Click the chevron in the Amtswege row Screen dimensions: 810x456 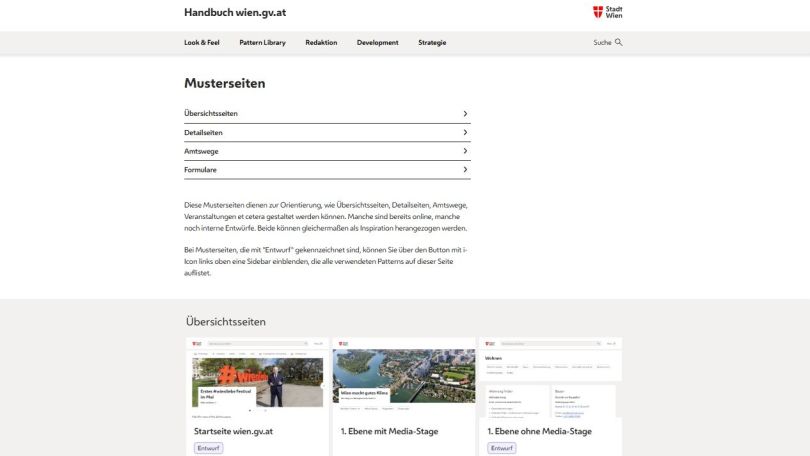tap(465, 151)
